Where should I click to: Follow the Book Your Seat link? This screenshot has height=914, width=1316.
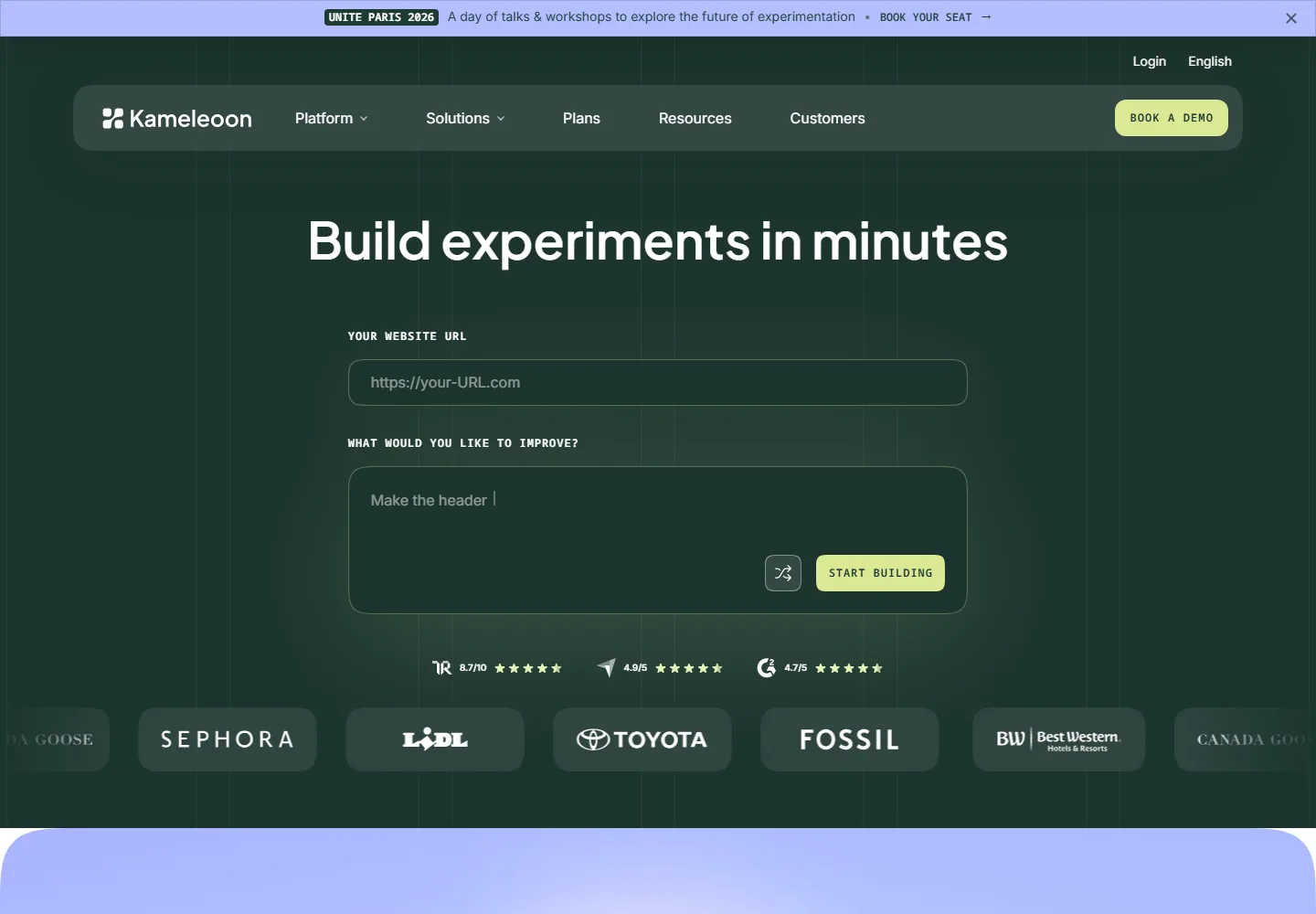tap(935, 17)
